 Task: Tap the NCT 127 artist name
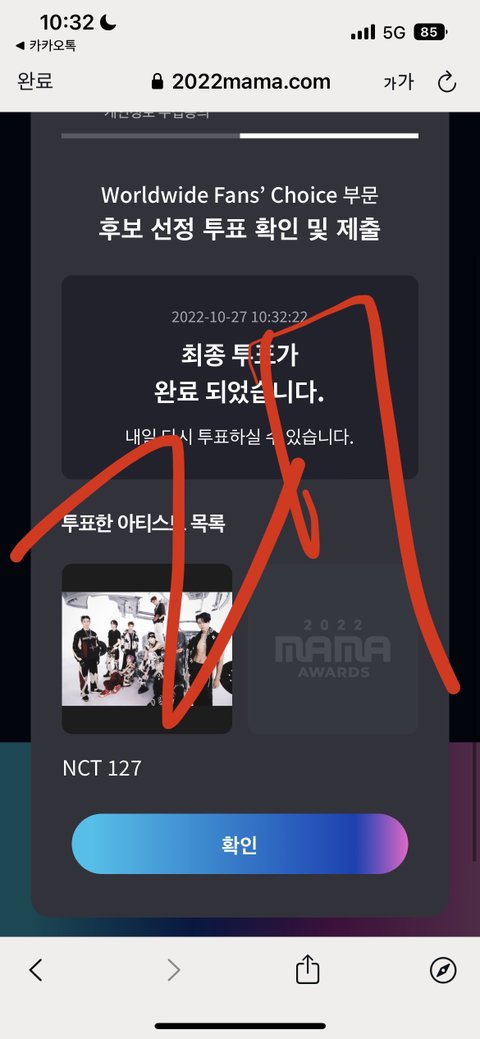point(101,768)
